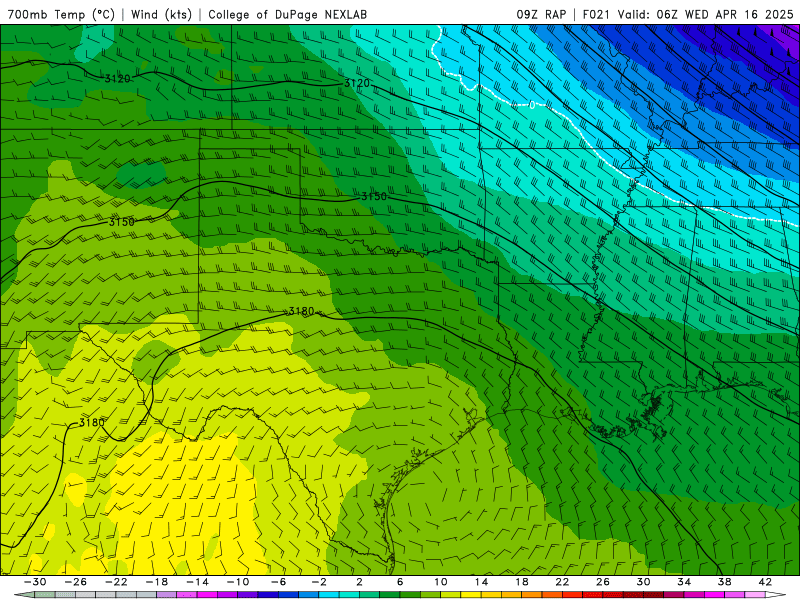This screenshot has height=600, width=800.
Task: Click the "3180" contour label in central Texas
Action: pyautogui.click(x=302, y=311)
